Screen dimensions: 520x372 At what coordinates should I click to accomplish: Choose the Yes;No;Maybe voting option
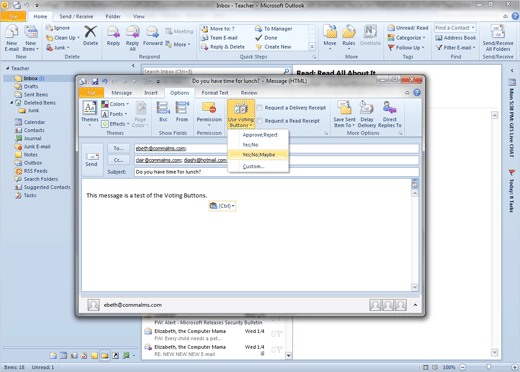tap(258, 155)
